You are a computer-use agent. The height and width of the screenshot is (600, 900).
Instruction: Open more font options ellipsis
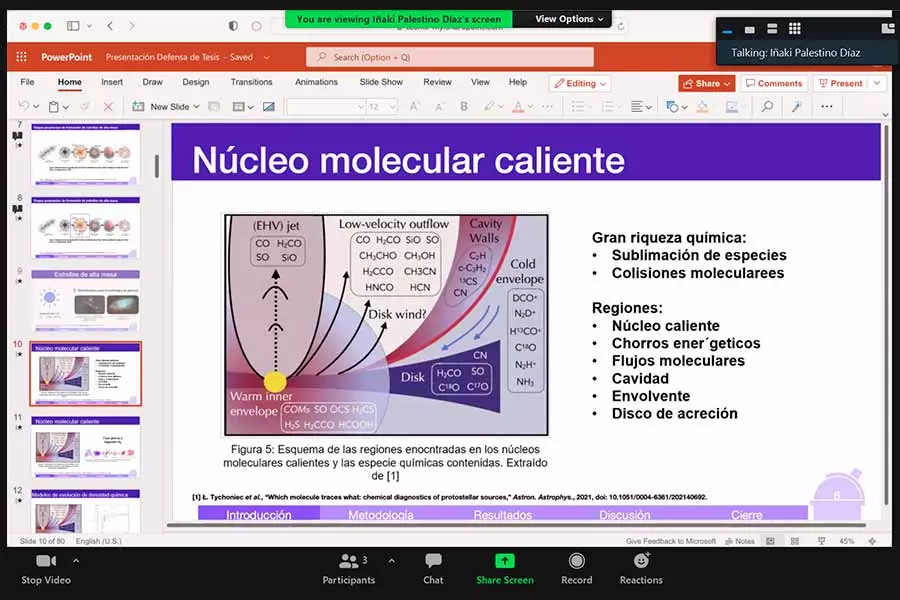[x=548, y=106]
